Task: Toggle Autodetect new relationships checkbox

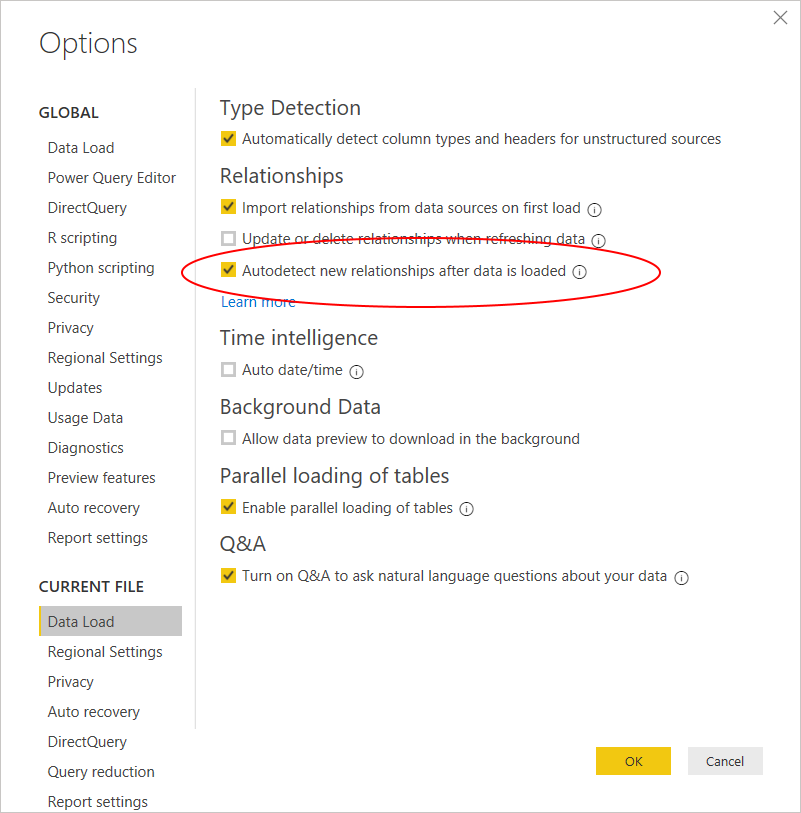Action: (228, 270)
